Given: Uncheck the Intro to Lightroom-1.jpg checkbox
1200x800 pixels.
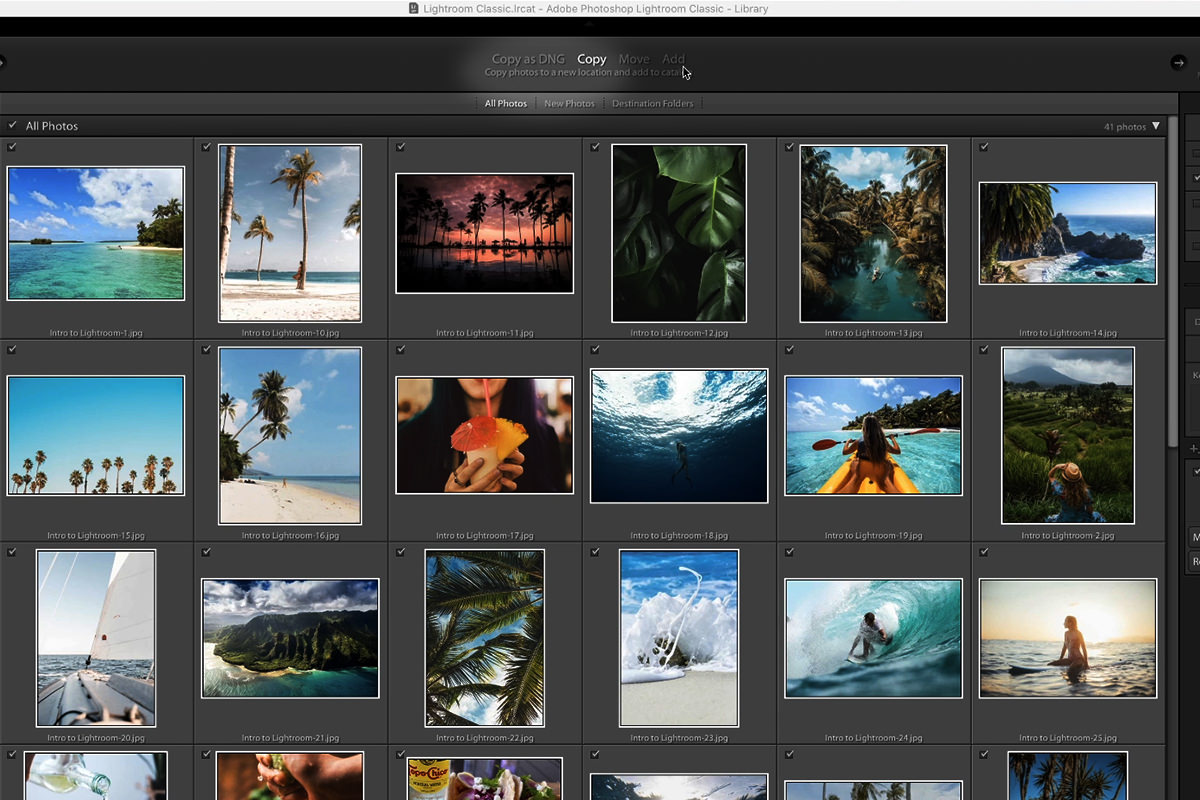Looking at the screenshot, I should 12,147.
